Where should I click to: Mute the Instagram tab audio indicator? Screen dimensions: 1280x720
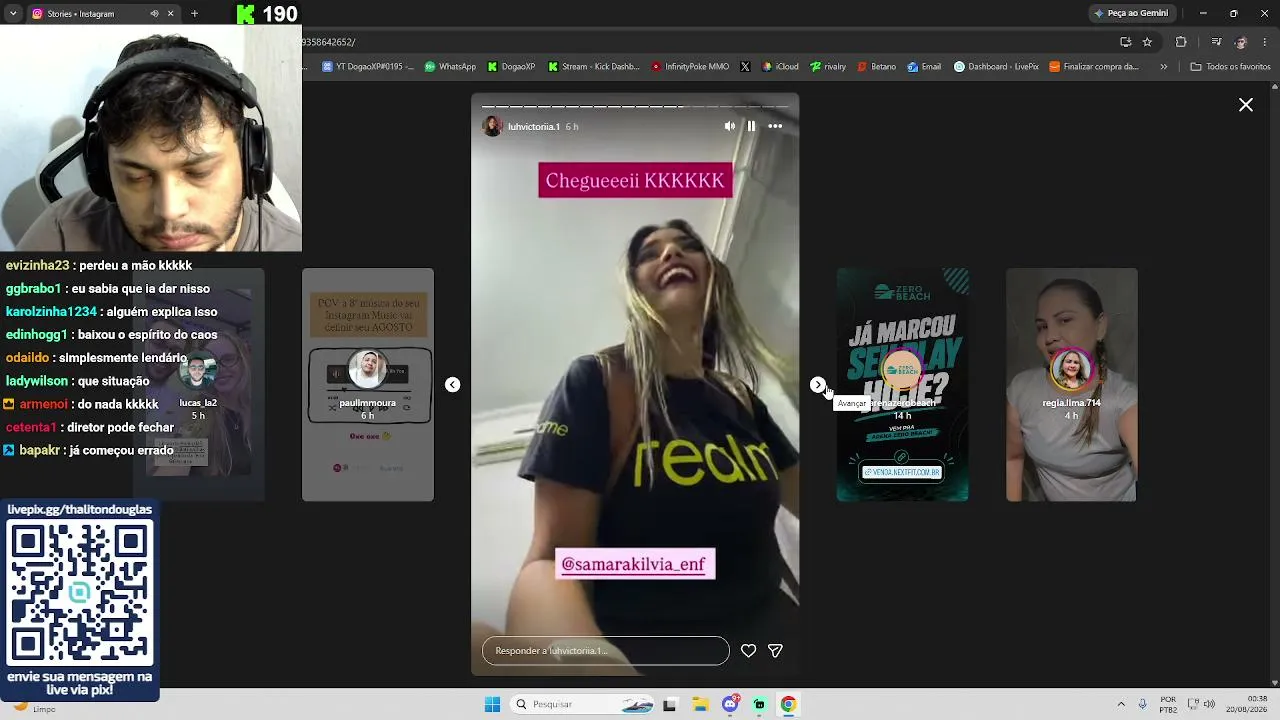pyautogui.click(x=154, y=14)
